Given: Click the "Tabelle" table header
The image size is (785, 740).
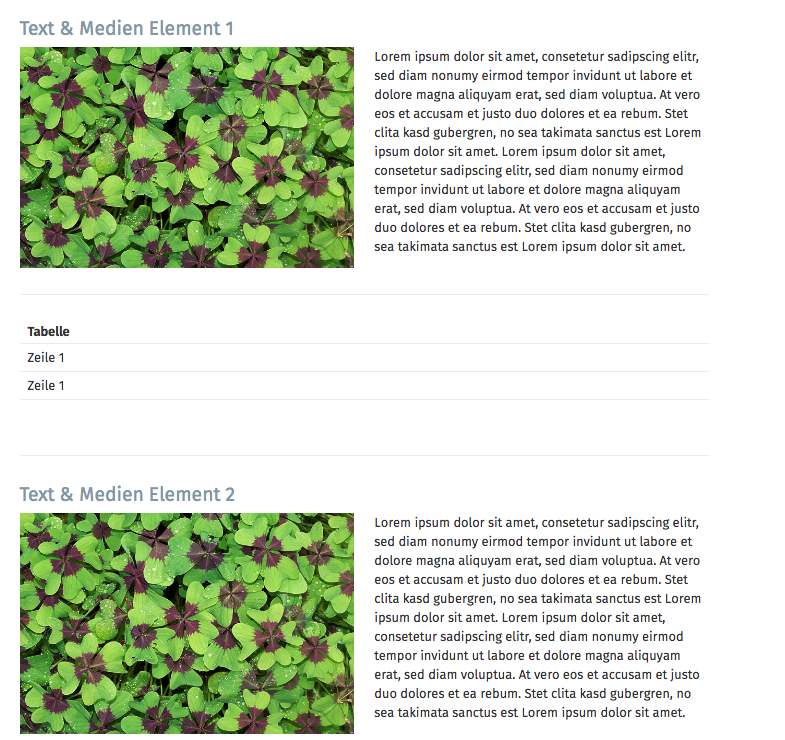Looking at the screenshot, I should [49, 332].
